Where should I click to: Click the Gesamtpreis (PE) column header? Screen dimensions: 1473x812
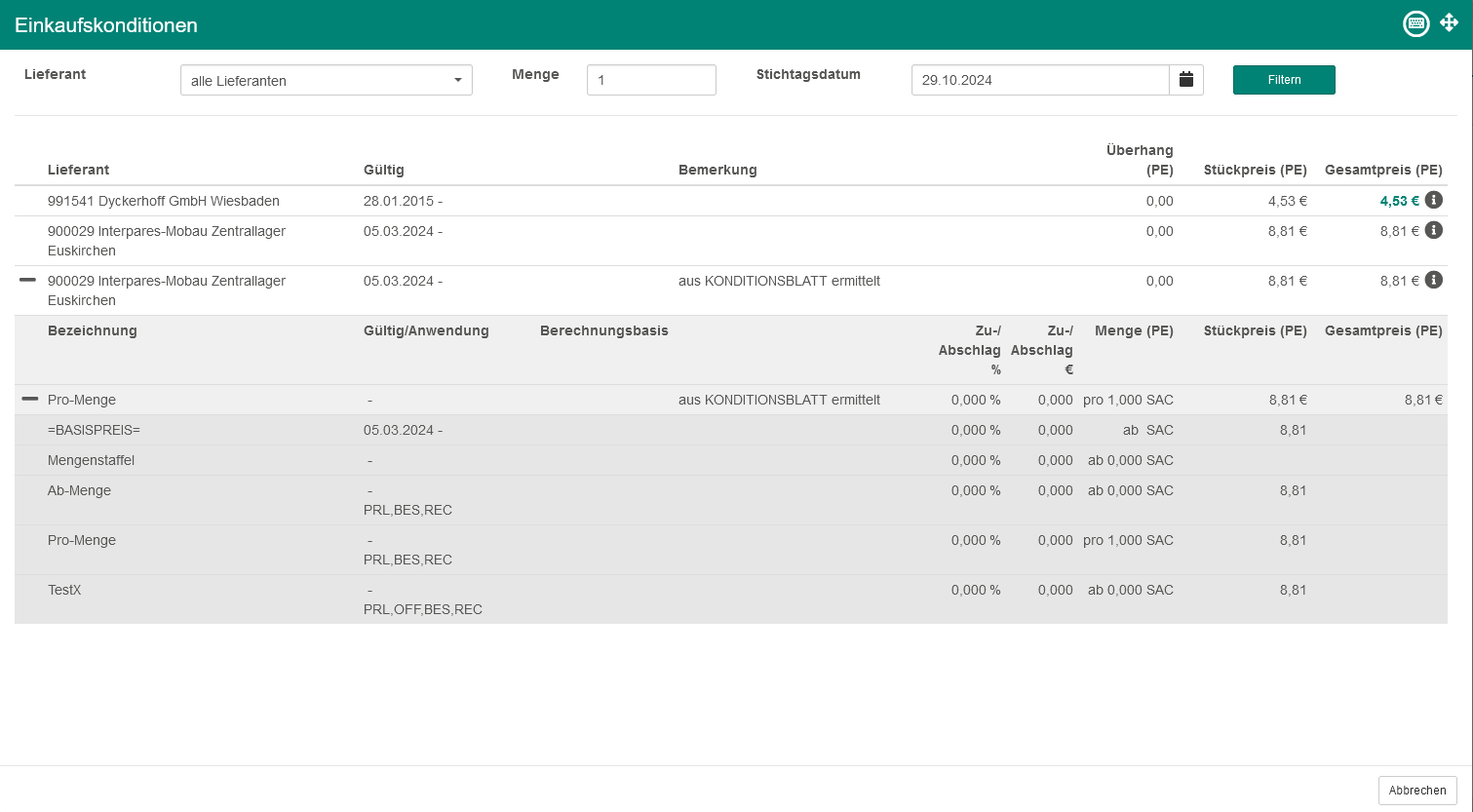tap(1382, 170)
